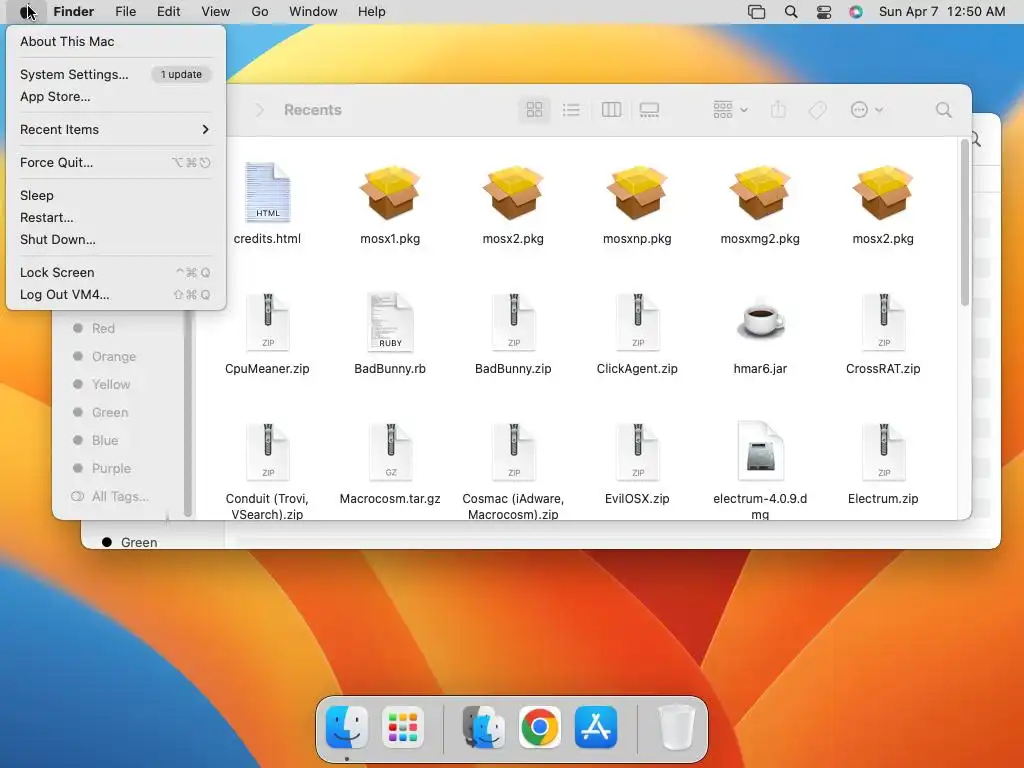Expand the Recent Items submenu

116,129
